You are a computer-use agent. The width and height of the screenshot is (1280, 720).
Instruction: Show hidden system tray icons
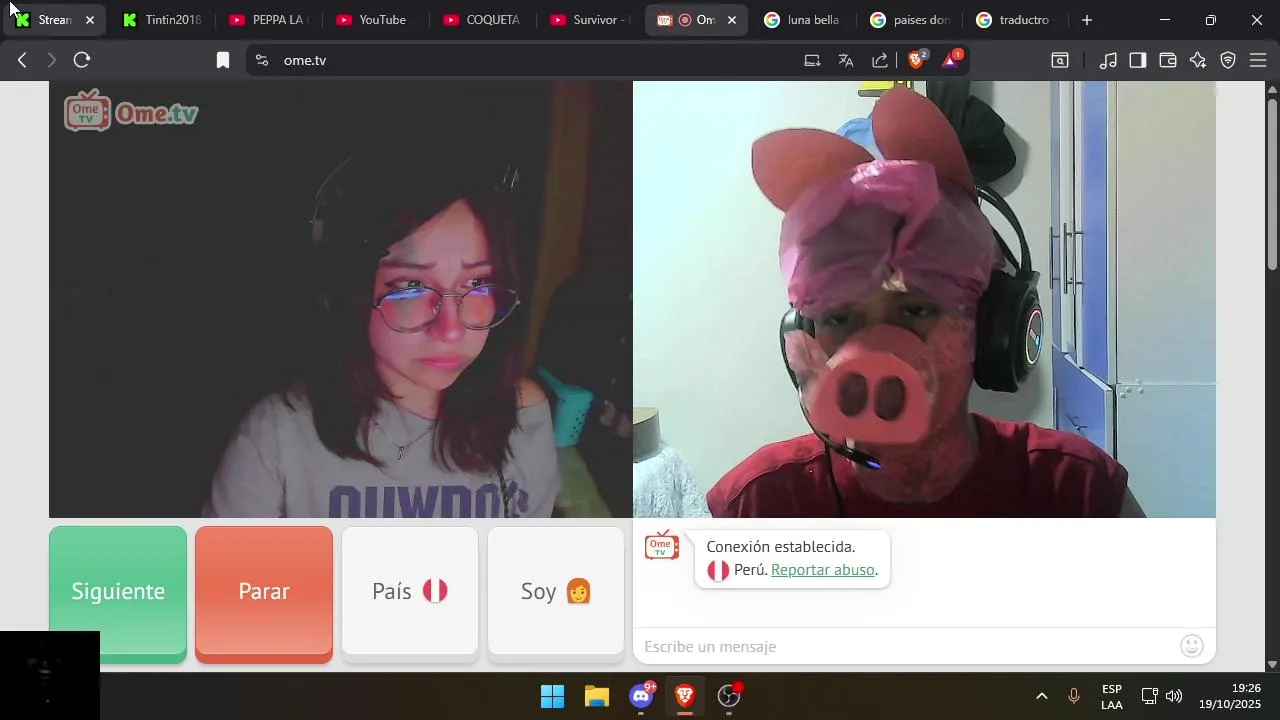point(1041,696)
